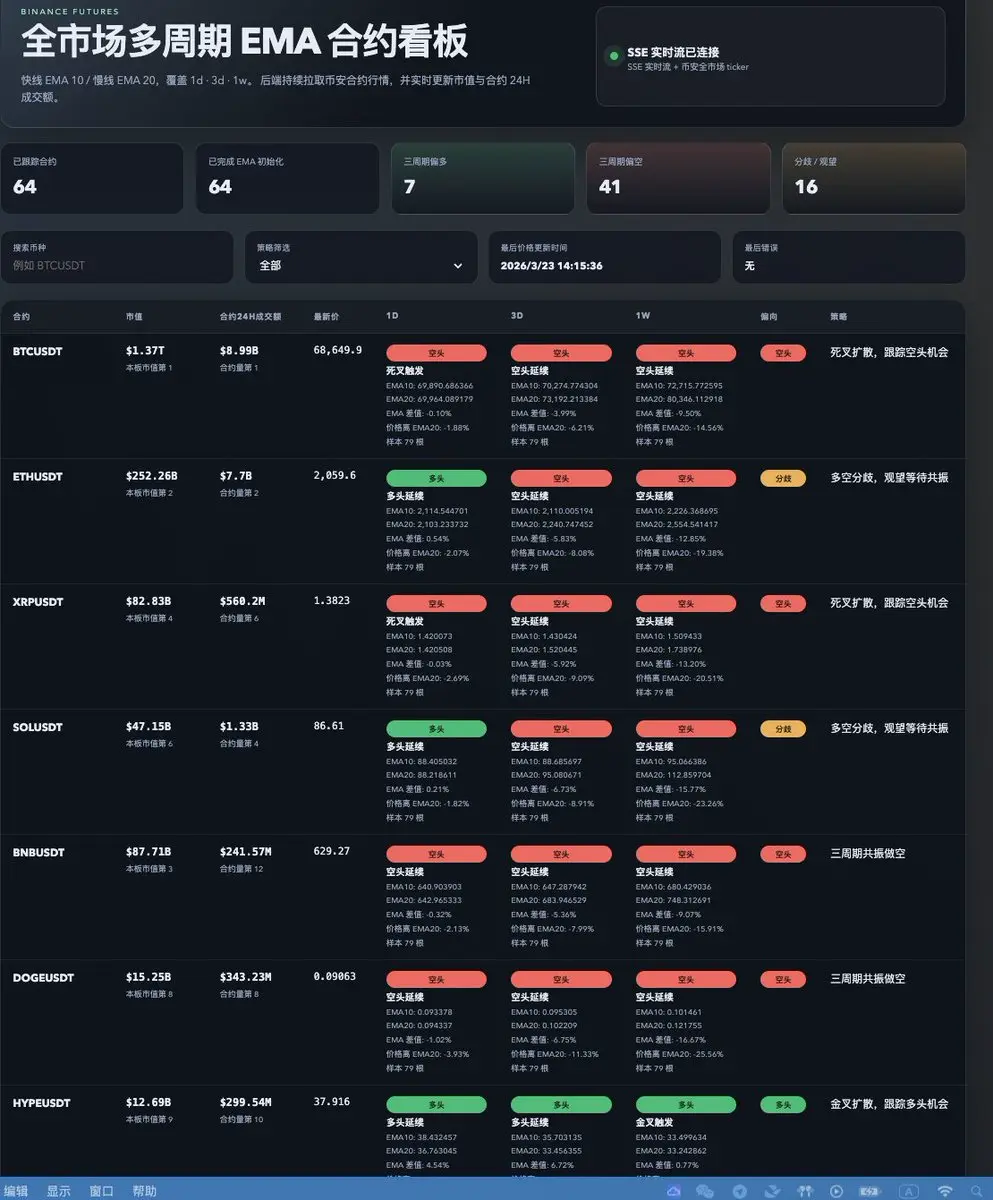Viewport: 993px width, 1200px height.
Task: Click the 已跟踪合约 64 stat card
Action: pos(92,178)
